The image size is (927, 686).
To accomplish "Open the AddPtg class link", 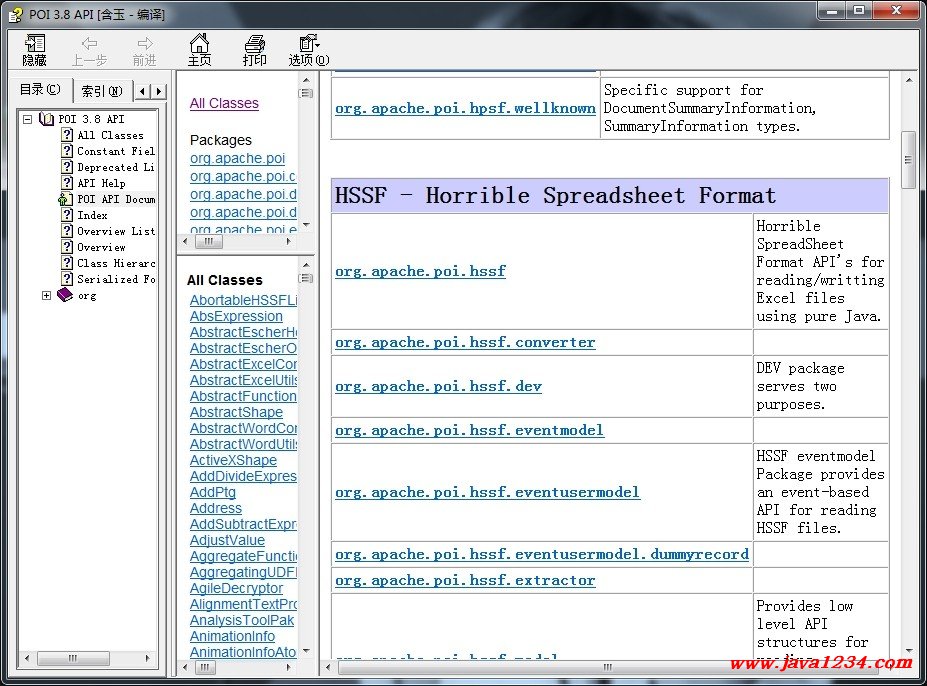I will coord(213,492).
